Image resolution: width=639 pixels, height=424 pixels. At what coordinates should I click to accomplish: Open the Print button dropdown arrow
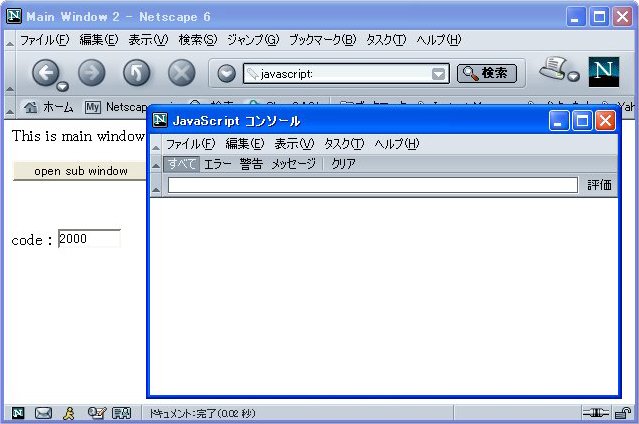pos(574,76)
